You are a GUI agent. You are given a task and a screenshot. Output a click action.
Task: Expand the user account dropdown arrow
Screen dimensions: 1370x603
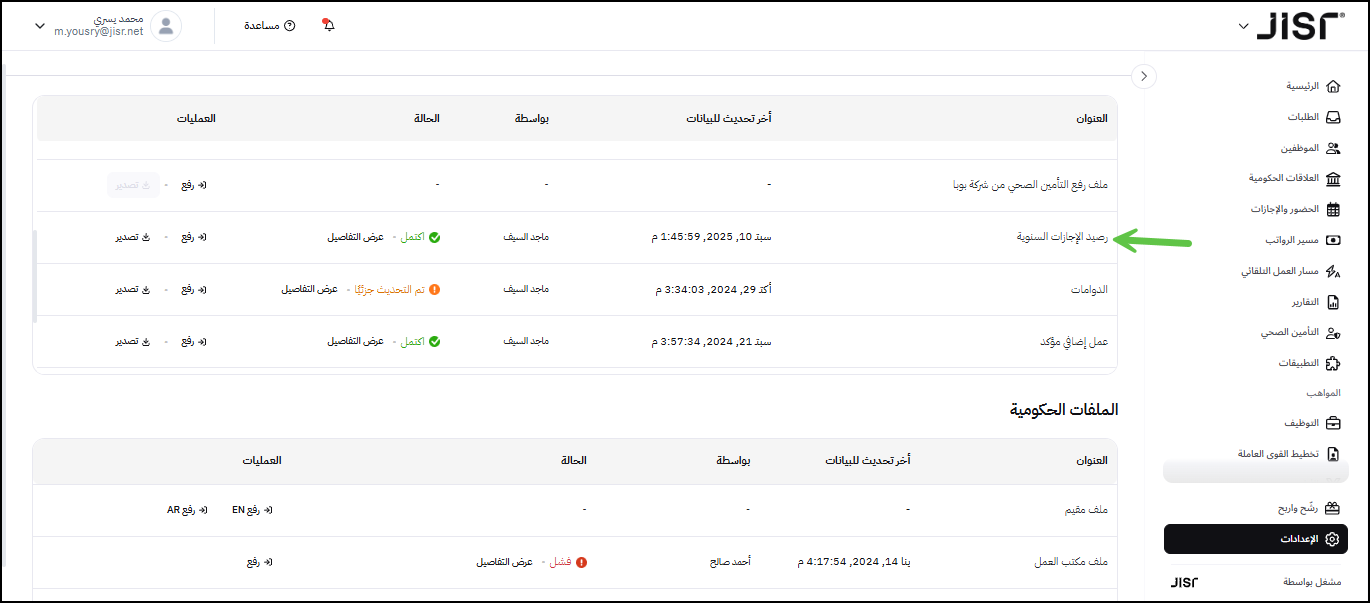click(40, 26)
